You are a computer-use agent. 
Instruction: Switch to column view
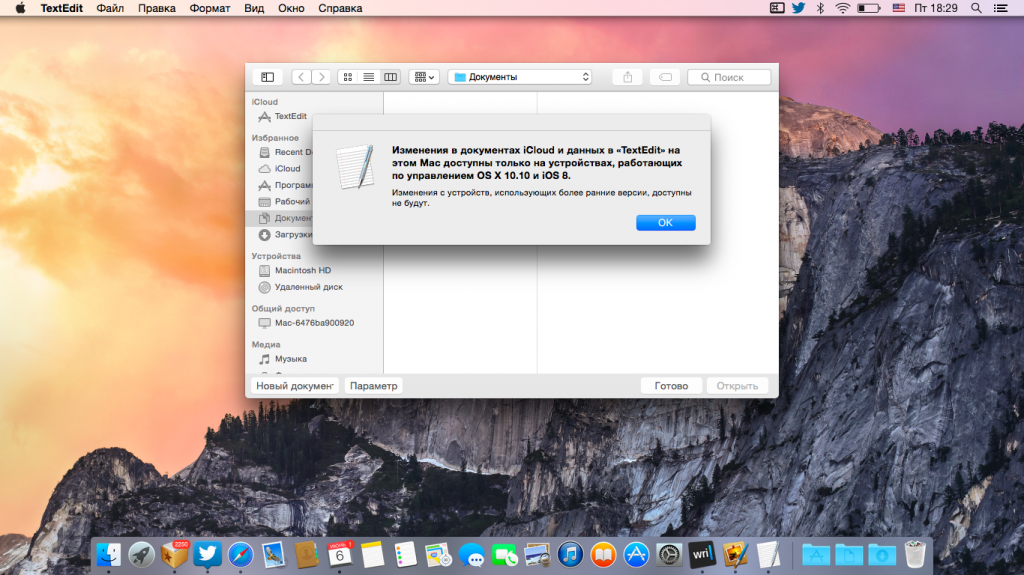point(391,77)
